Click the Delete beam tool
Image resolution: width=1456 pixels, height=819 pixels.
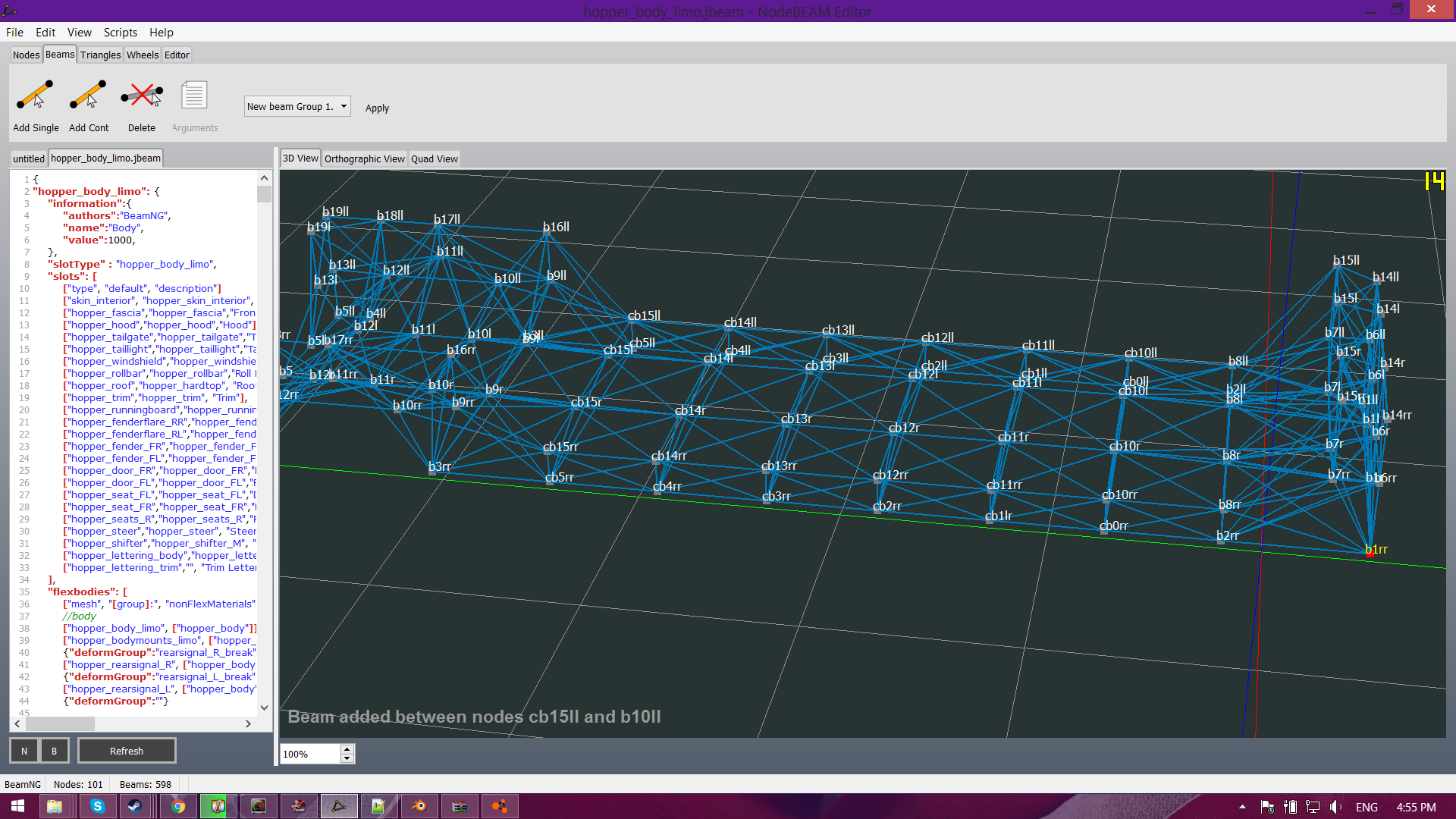(142, 106)
